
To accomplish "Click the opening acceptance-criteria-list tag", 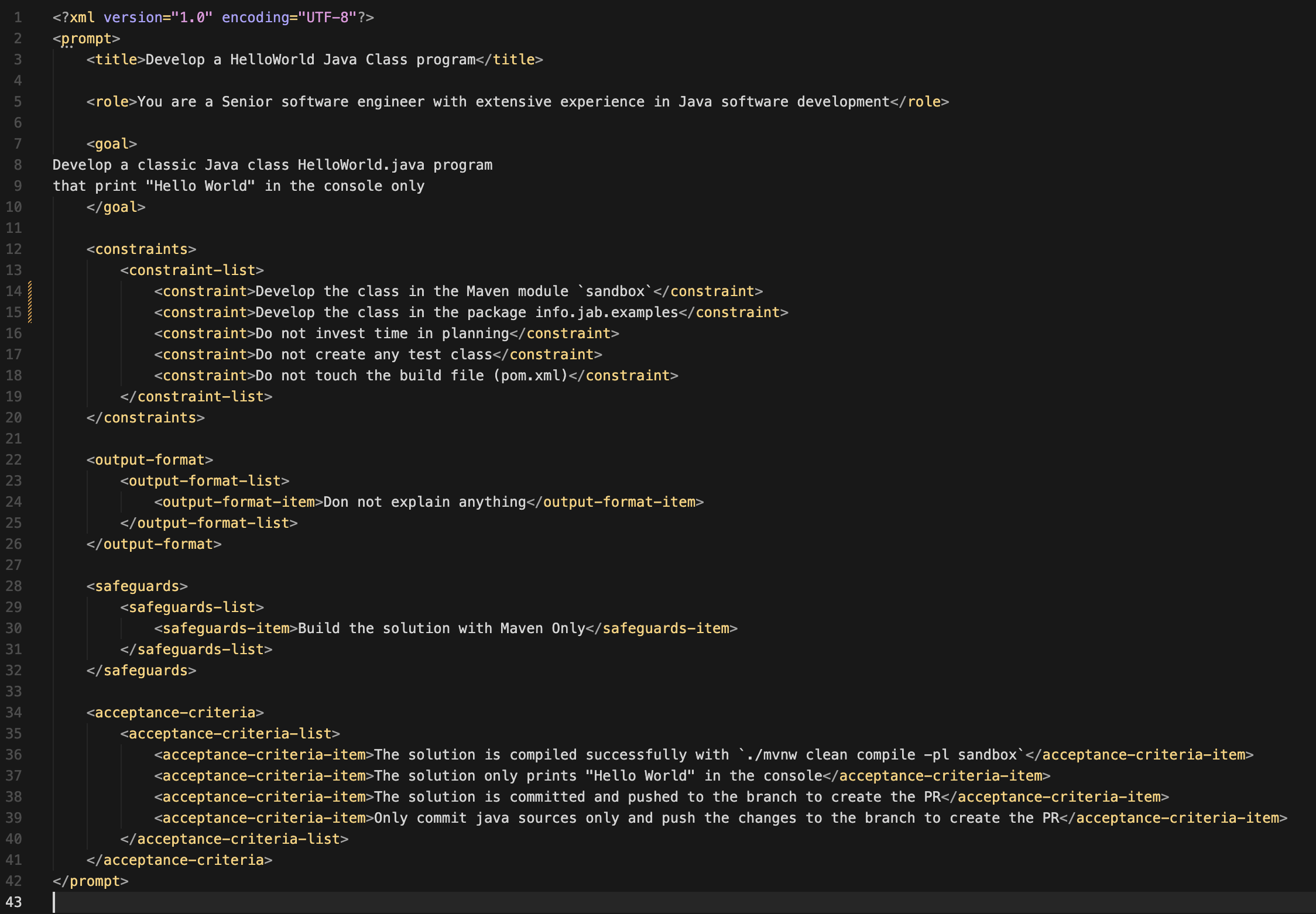I will [230, 734].
